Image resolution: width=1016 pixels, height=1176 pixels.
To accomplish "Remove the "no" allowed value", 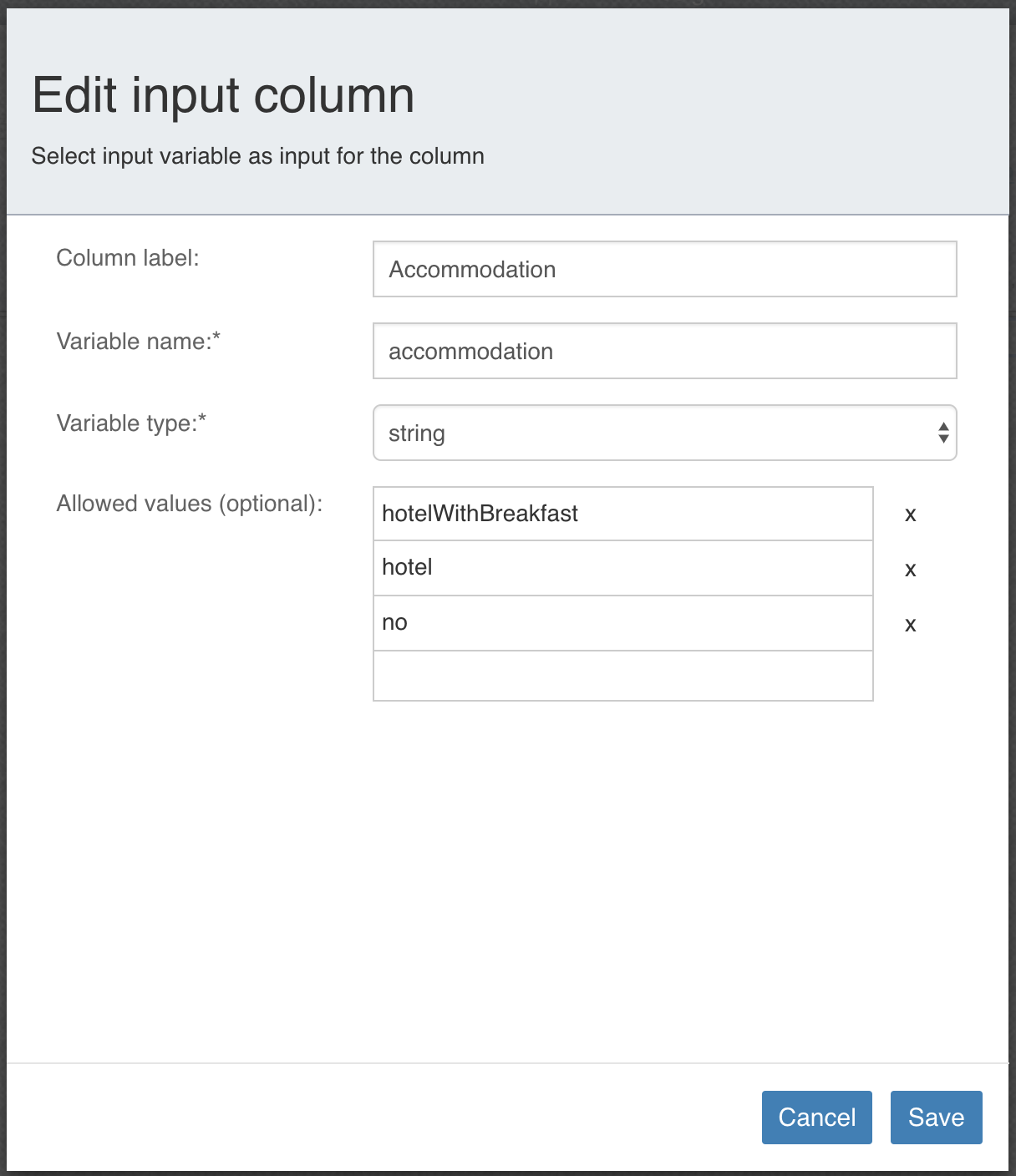I will (910, 624).
